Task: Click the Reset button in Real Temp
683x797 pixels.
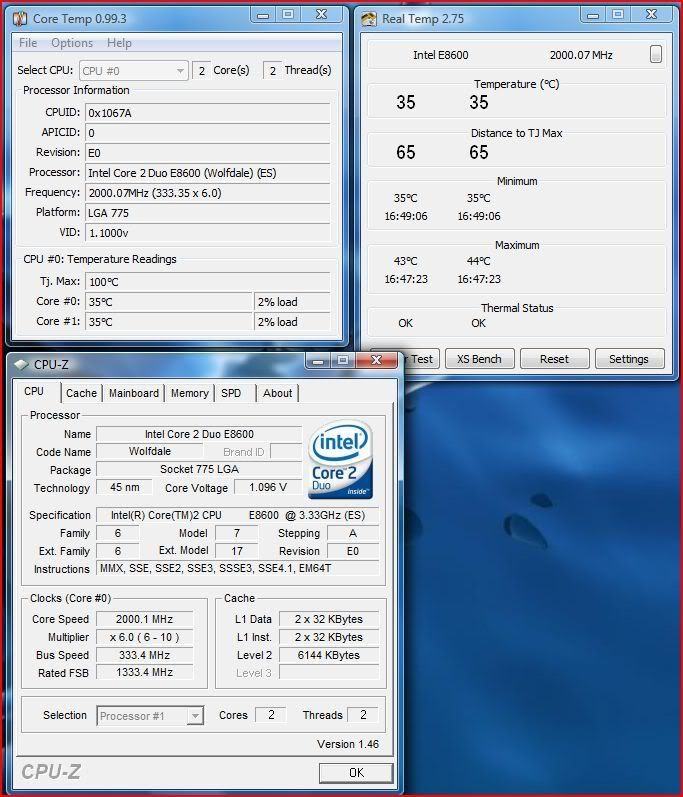Action: pos(554,359)
